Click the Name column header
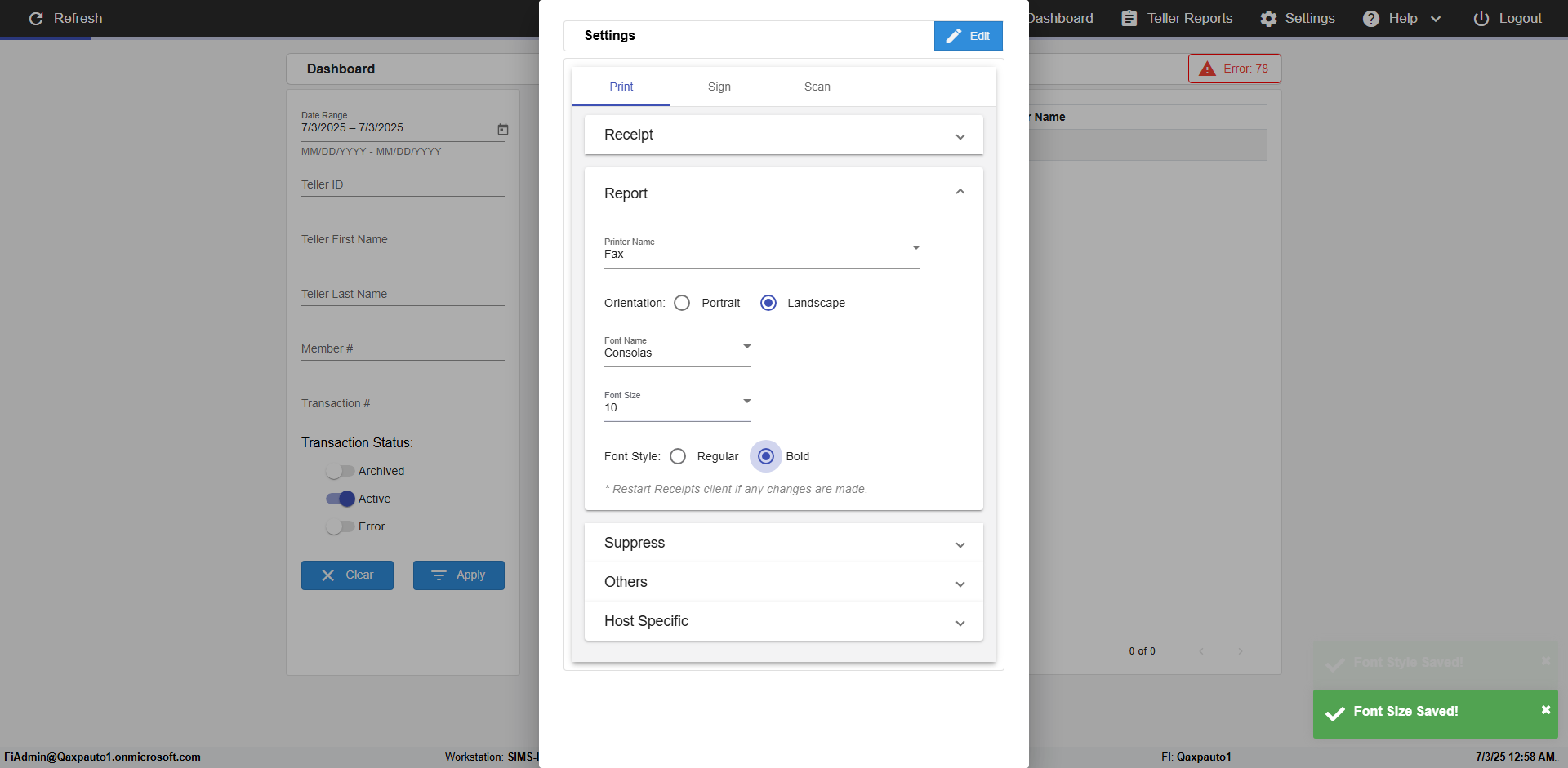This screenshot has width=1568, height=768. coord(1049,117)
